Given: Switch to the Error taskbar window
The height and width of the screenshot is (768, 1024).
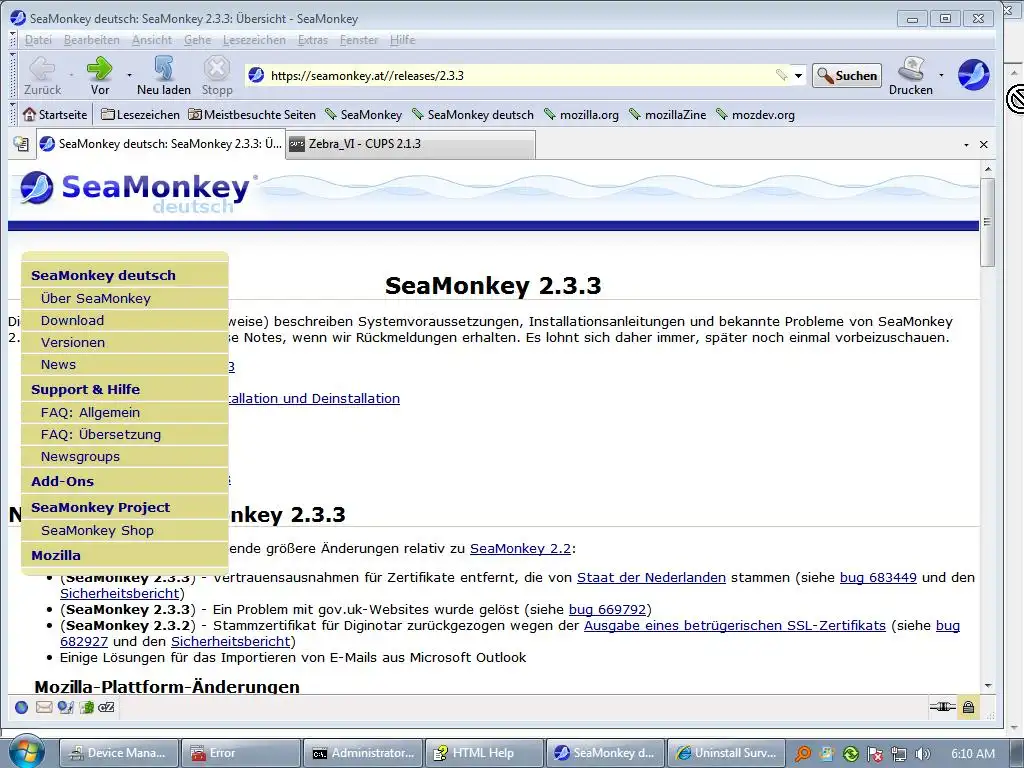Looking at the screenshot, I should [240, 753].
